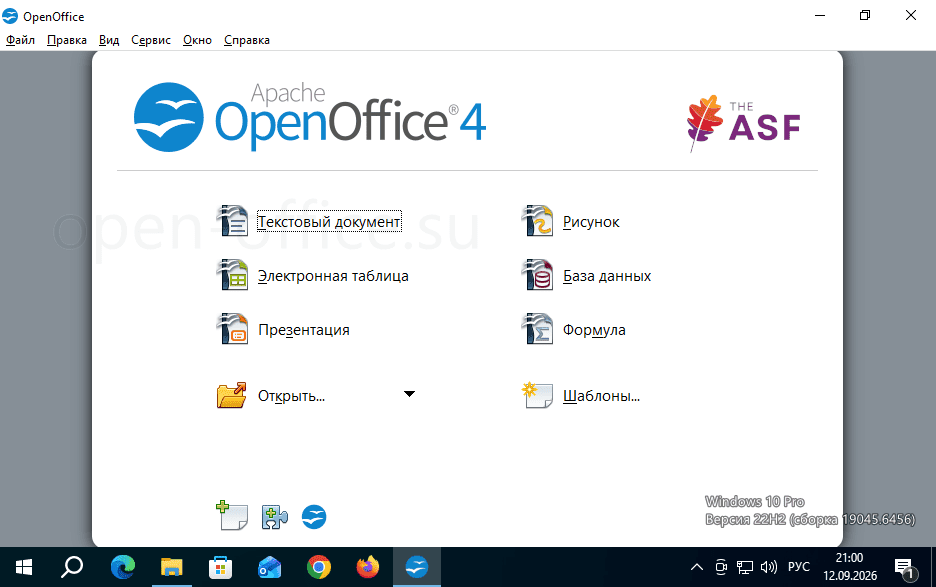
Task: Open the Windows Start menu
Action: tap(24, 567)
